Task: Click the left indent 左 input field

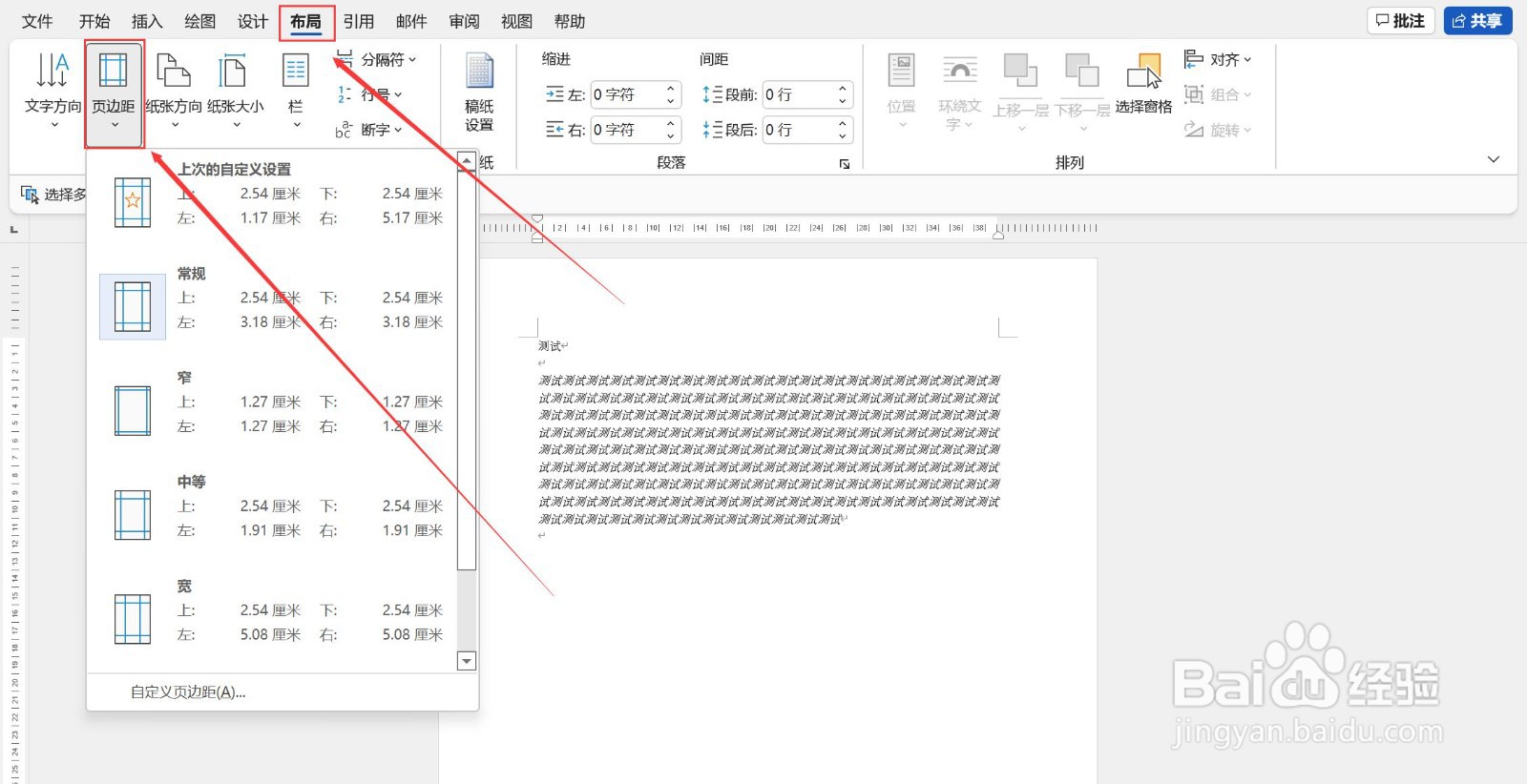Action: click(626, 94)
